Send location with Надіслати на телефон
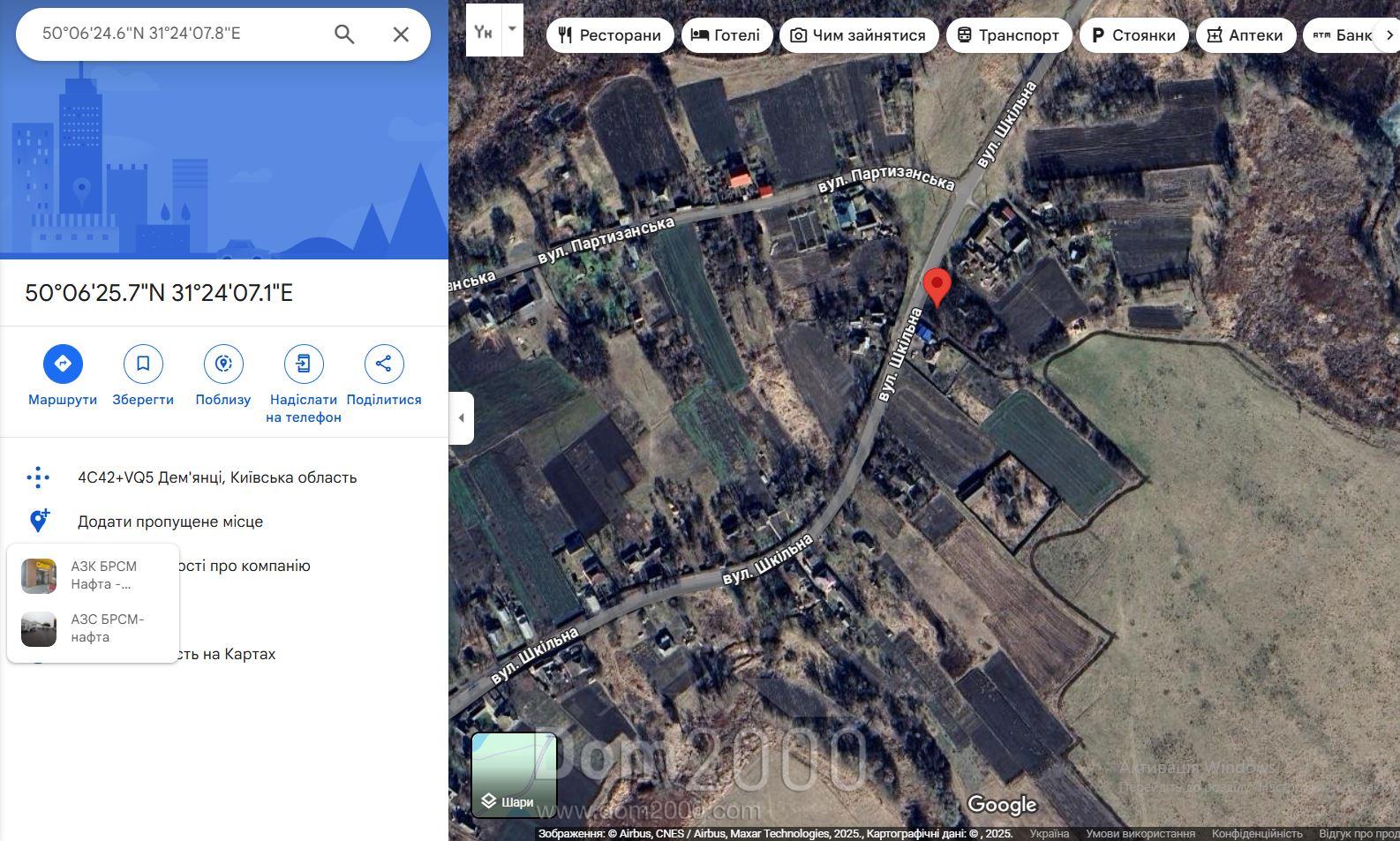This screenshot has width=1400, height=841. [x=304, y=364]
